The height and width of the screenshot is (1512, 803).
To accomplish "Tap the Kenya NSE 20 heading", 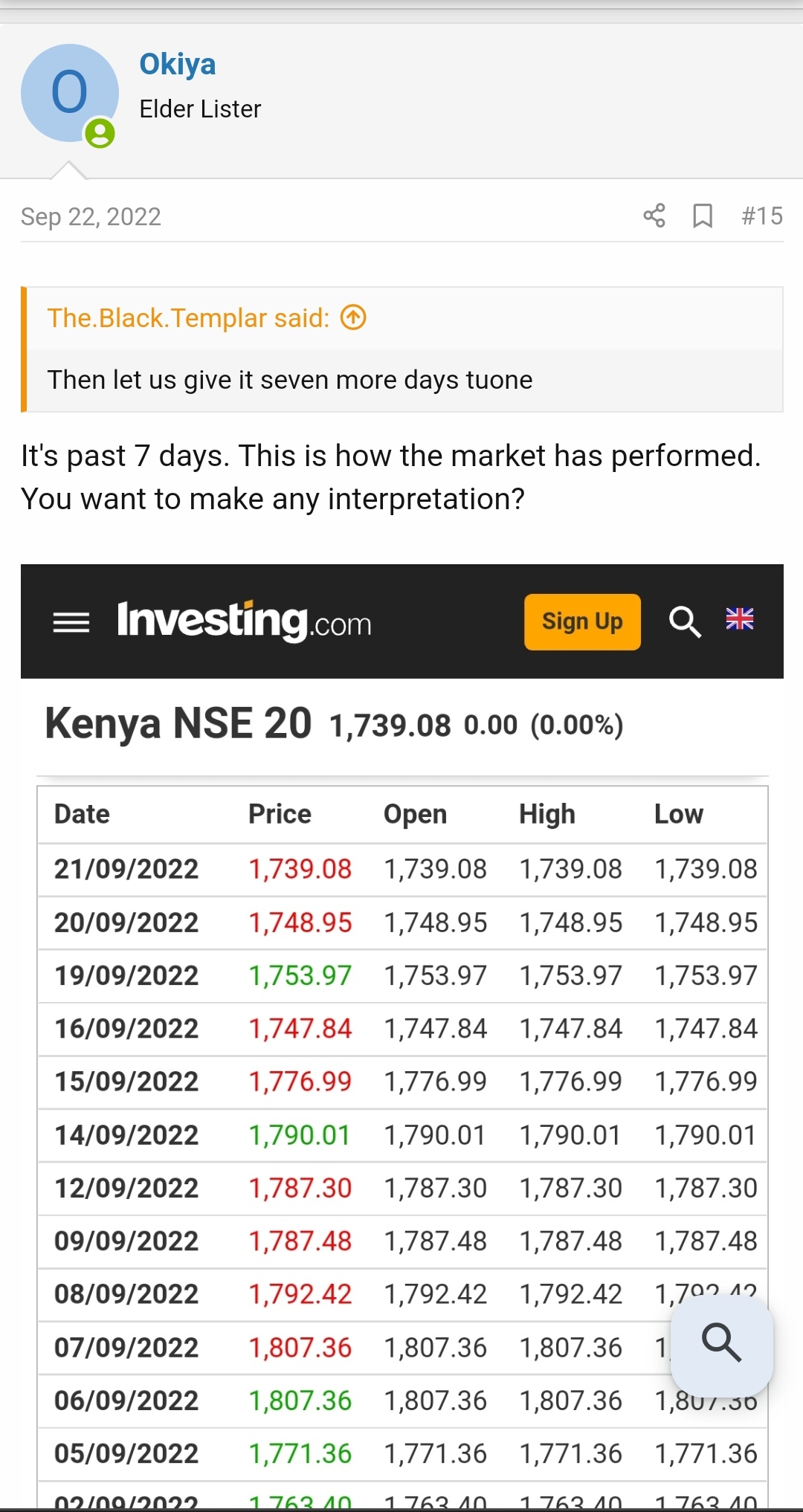I will [178, 724].
